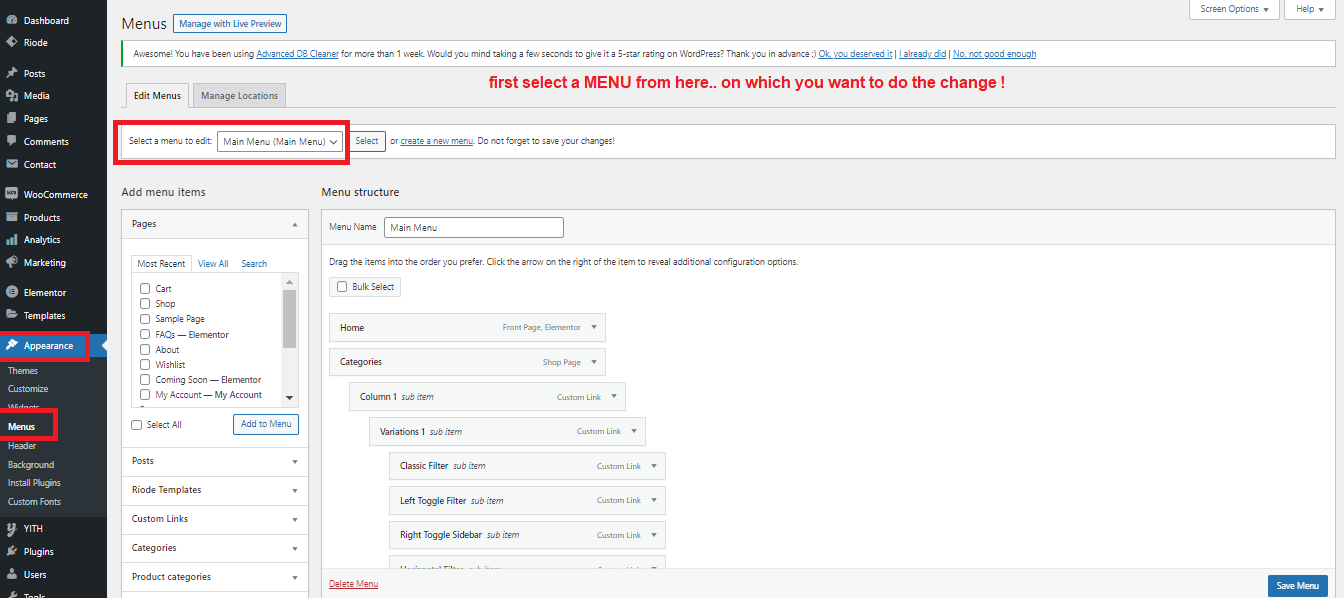Open Themes submenu under Appearance

pyautogui.click(x=23, y=370)
